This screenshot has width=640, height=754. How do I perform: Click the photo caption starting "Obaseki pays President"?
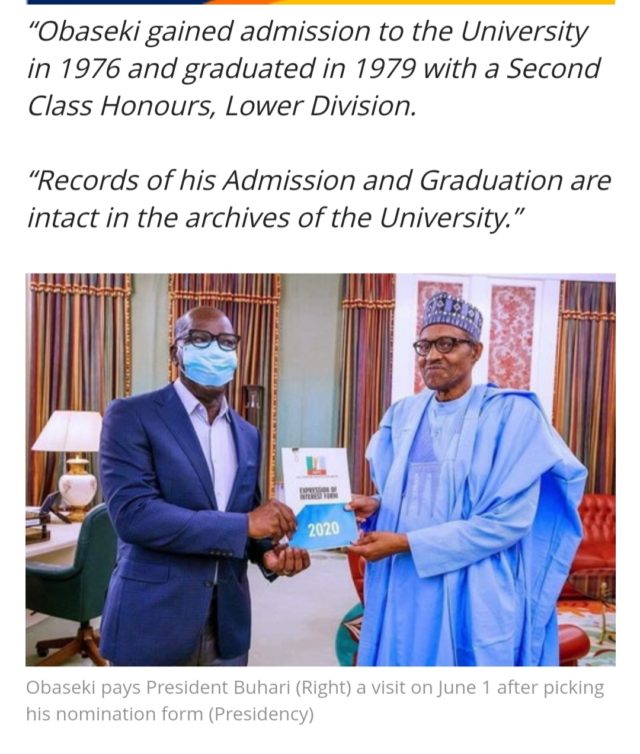tap(315, 701)
